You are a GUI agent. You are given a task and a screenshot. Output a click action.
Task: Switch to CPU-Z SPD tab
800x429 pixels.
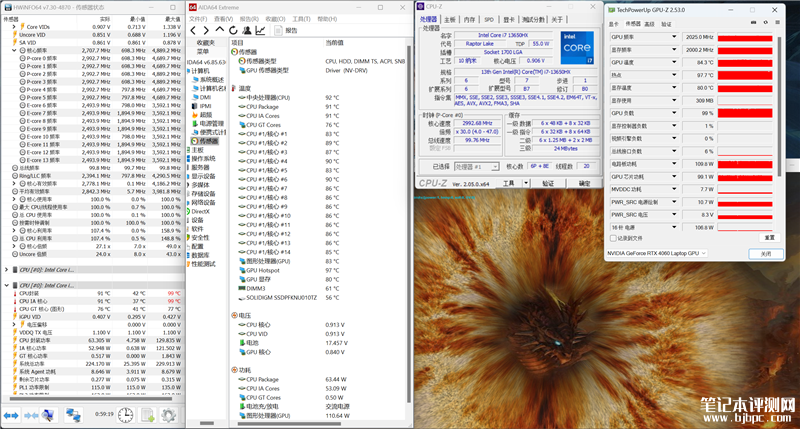(x=489, y=19)
